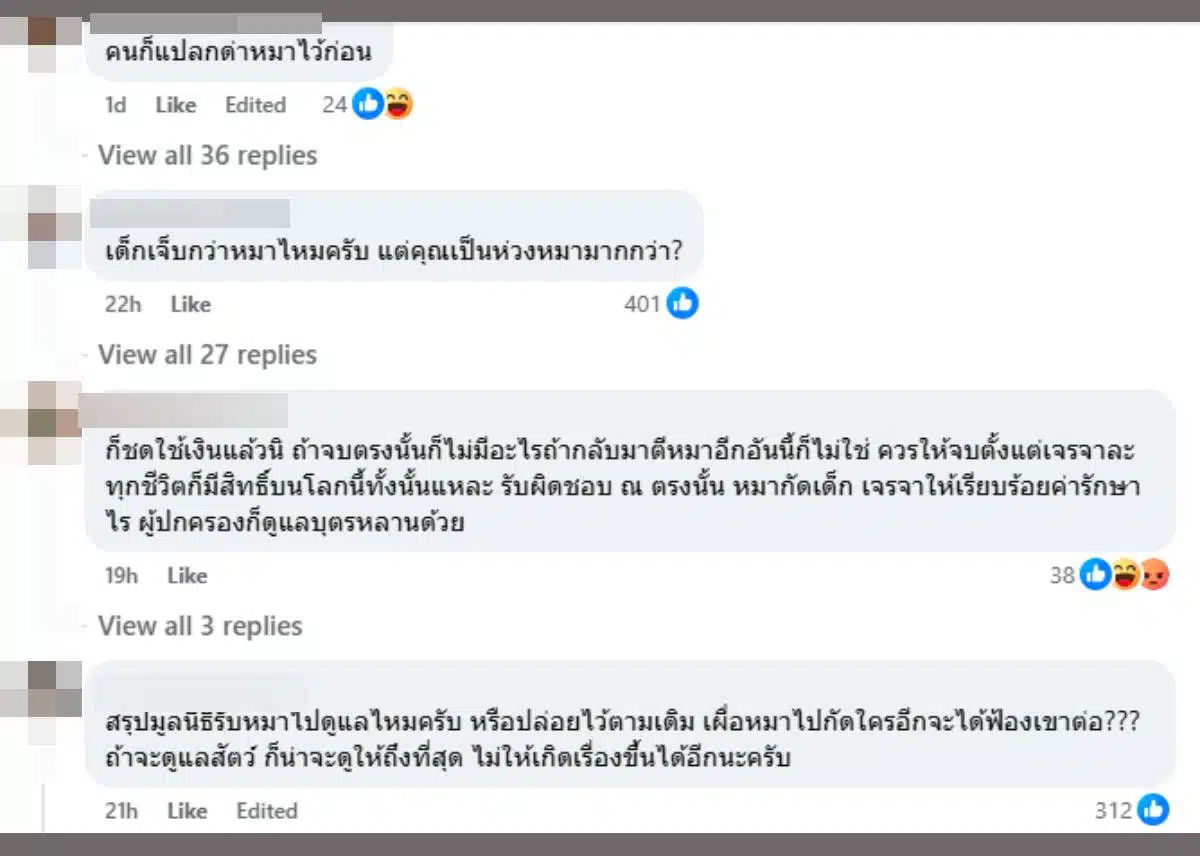This screenshot has width=1200, height=856.
Task: Click the like reaction icon beside 38
Action: 1096,575
